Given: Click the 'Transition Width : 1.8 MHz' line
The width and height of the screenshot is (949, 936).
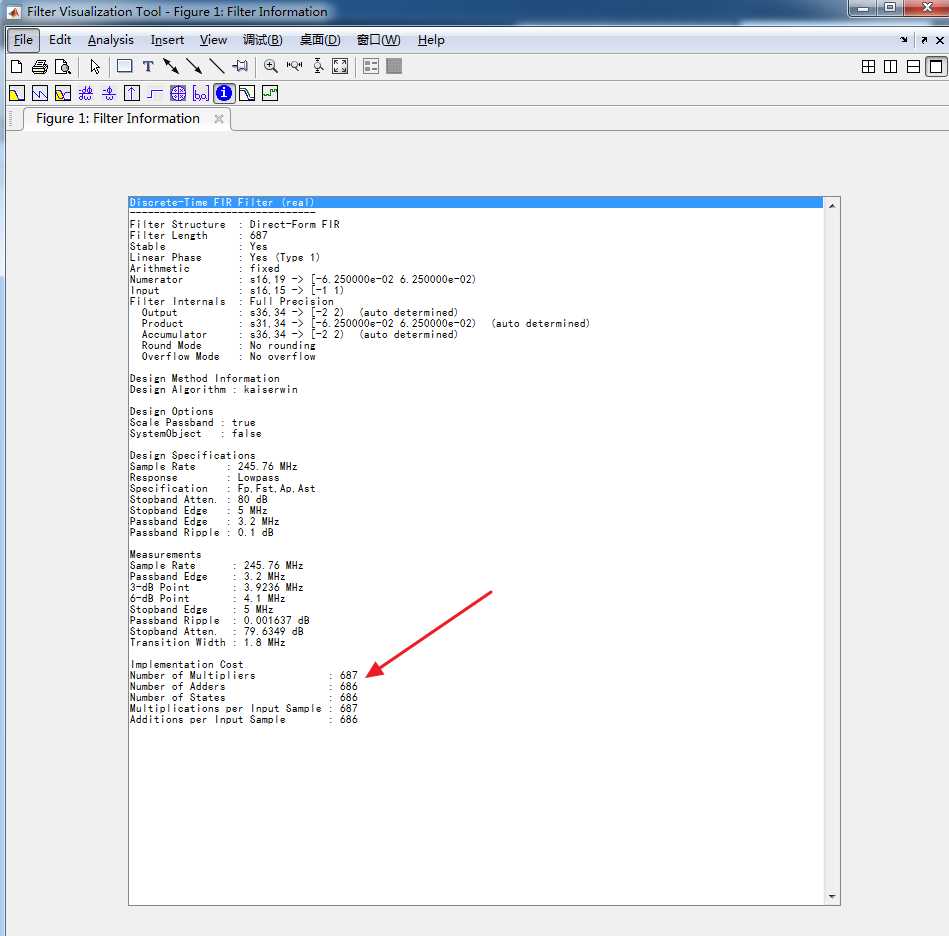Looking at the screenshot, I should point(208,643).
